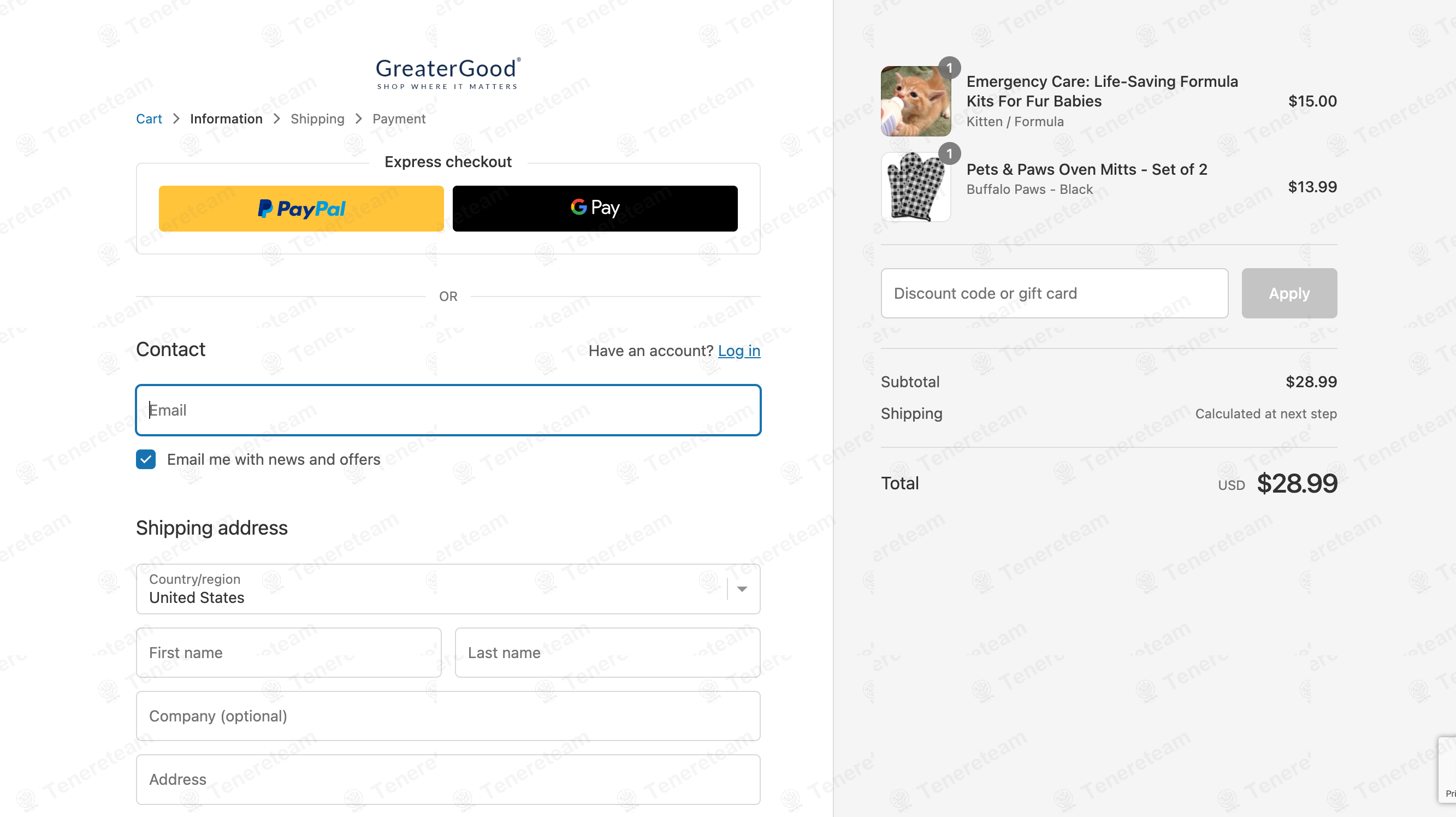
Task: Select the Information breadcrumb step
Action: point(226,119)
